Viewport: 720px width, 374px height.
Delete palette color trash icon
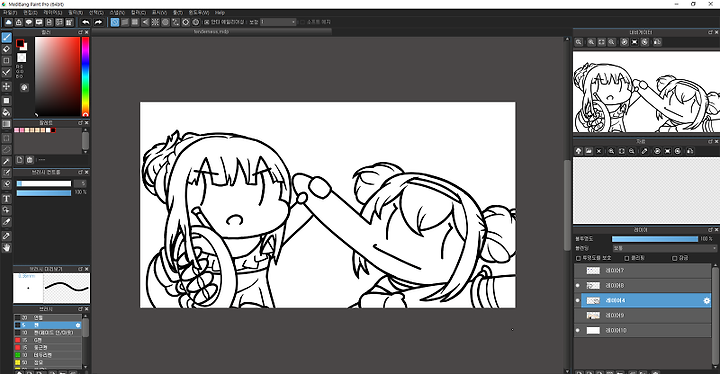click(30, 160)
